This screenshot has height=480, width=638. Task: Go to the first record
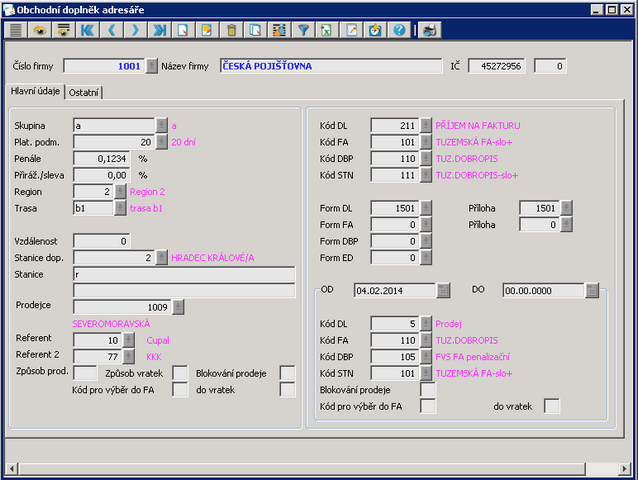(88, 30)
